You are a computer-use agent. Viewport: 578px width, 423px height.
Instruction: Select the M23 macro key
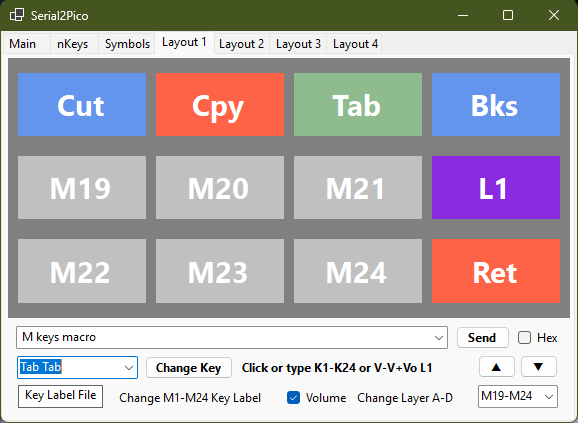(x=220, y=271)
